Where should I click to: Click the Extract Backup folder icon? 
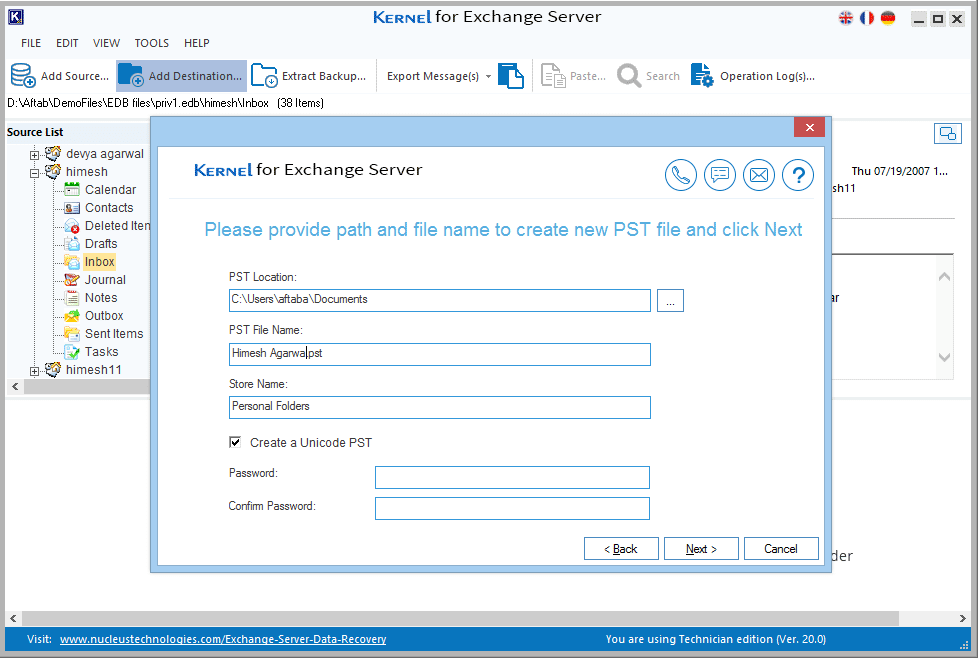click(264, 75)
